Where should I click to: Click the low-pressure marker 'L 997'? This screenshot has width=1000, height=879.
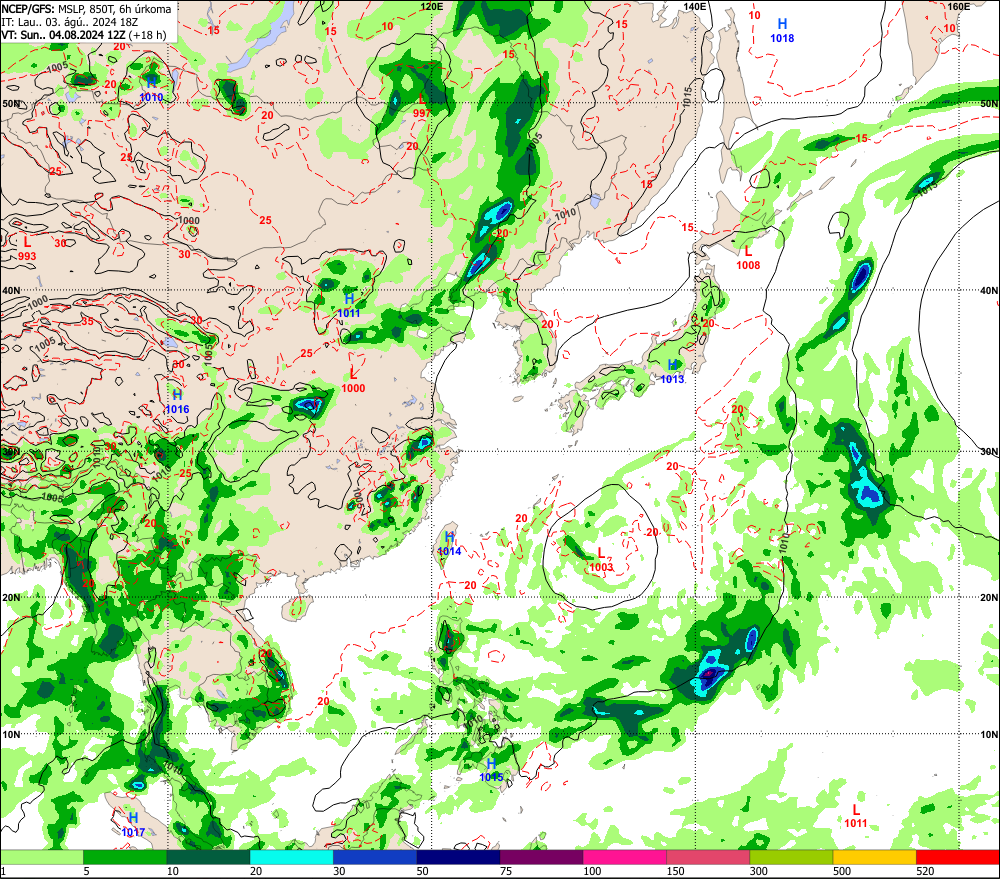point(422,106)
